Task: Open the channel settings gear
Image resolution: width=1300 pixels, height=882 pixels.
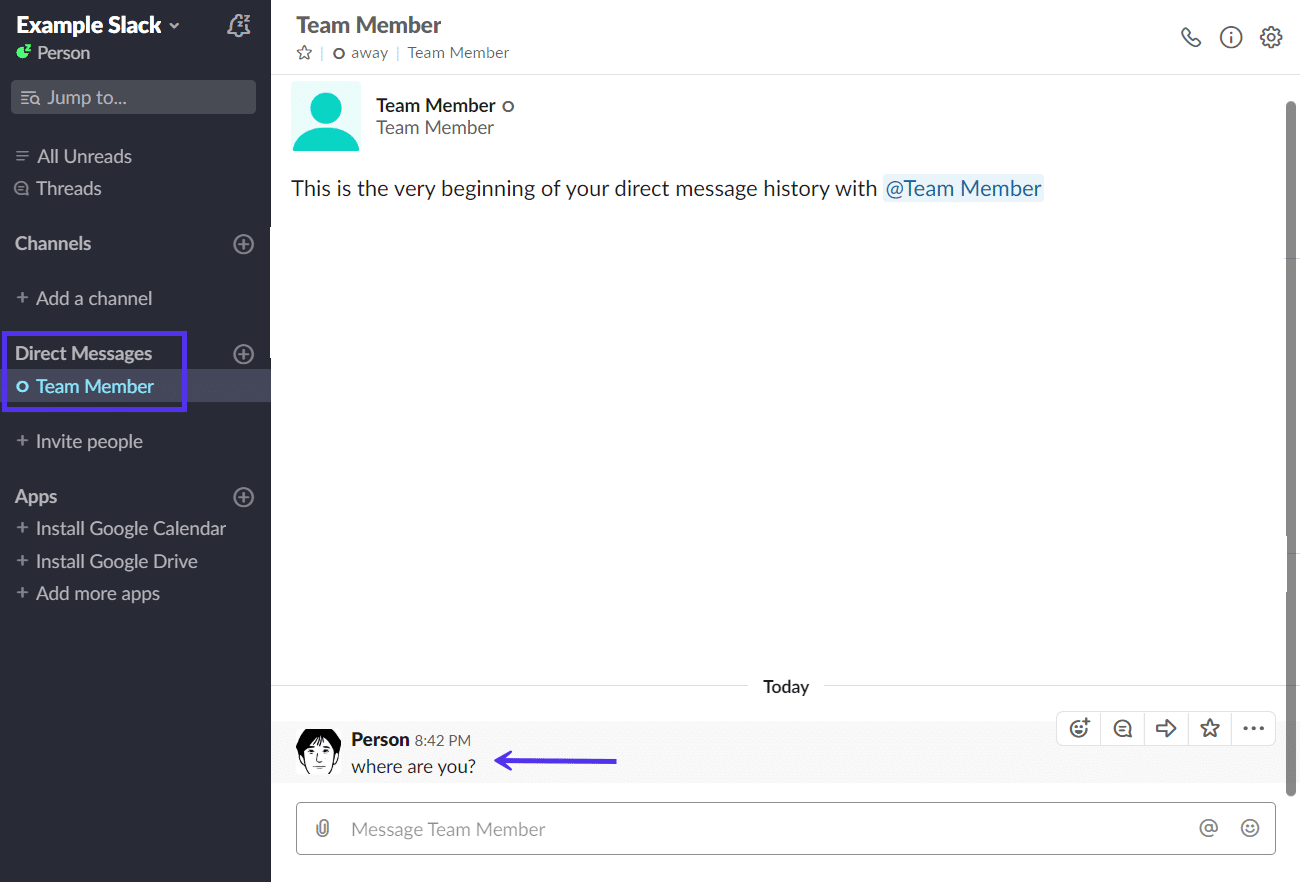Action: tap(1270, 36)
